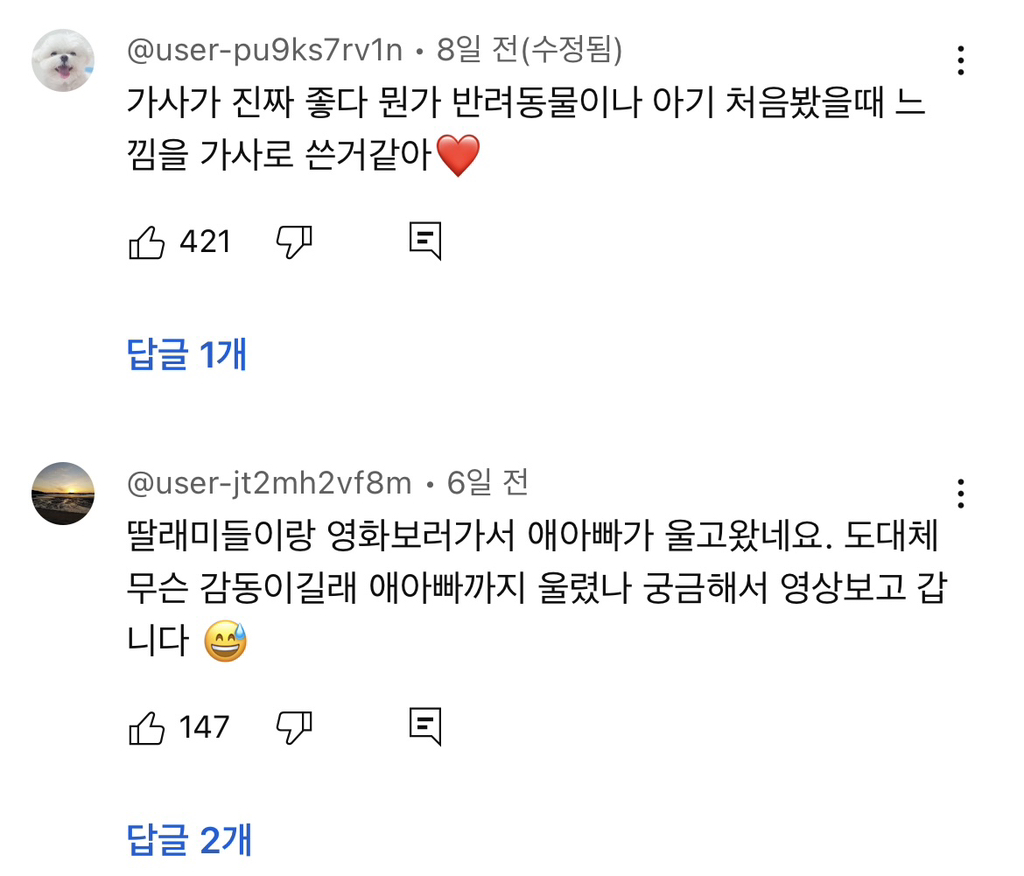The width and height of the screenshot is (1024, 876).
Task: Click the sweating smile emoji
Action: tap(225, 641)
